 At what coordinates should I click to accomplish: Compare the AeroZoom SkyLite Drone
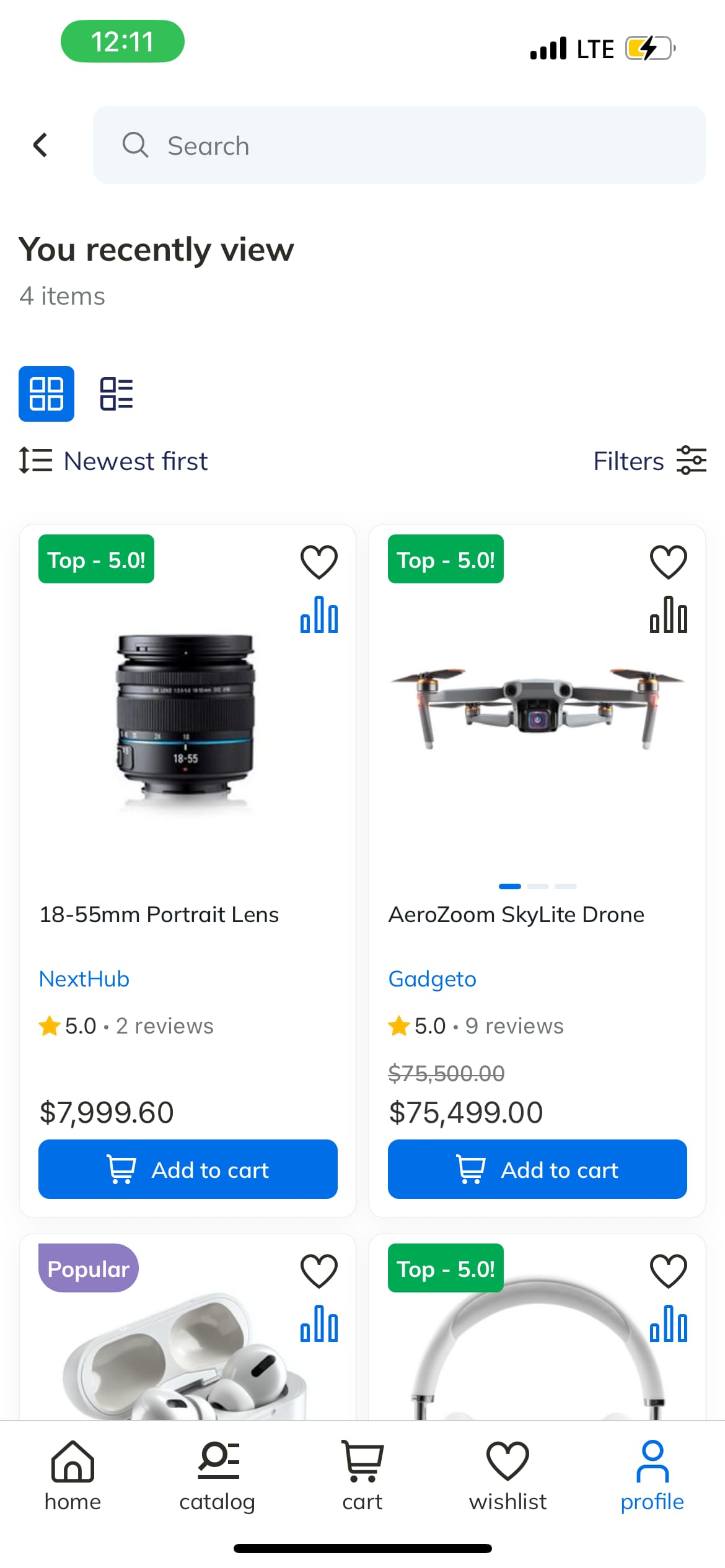[668, 615]
